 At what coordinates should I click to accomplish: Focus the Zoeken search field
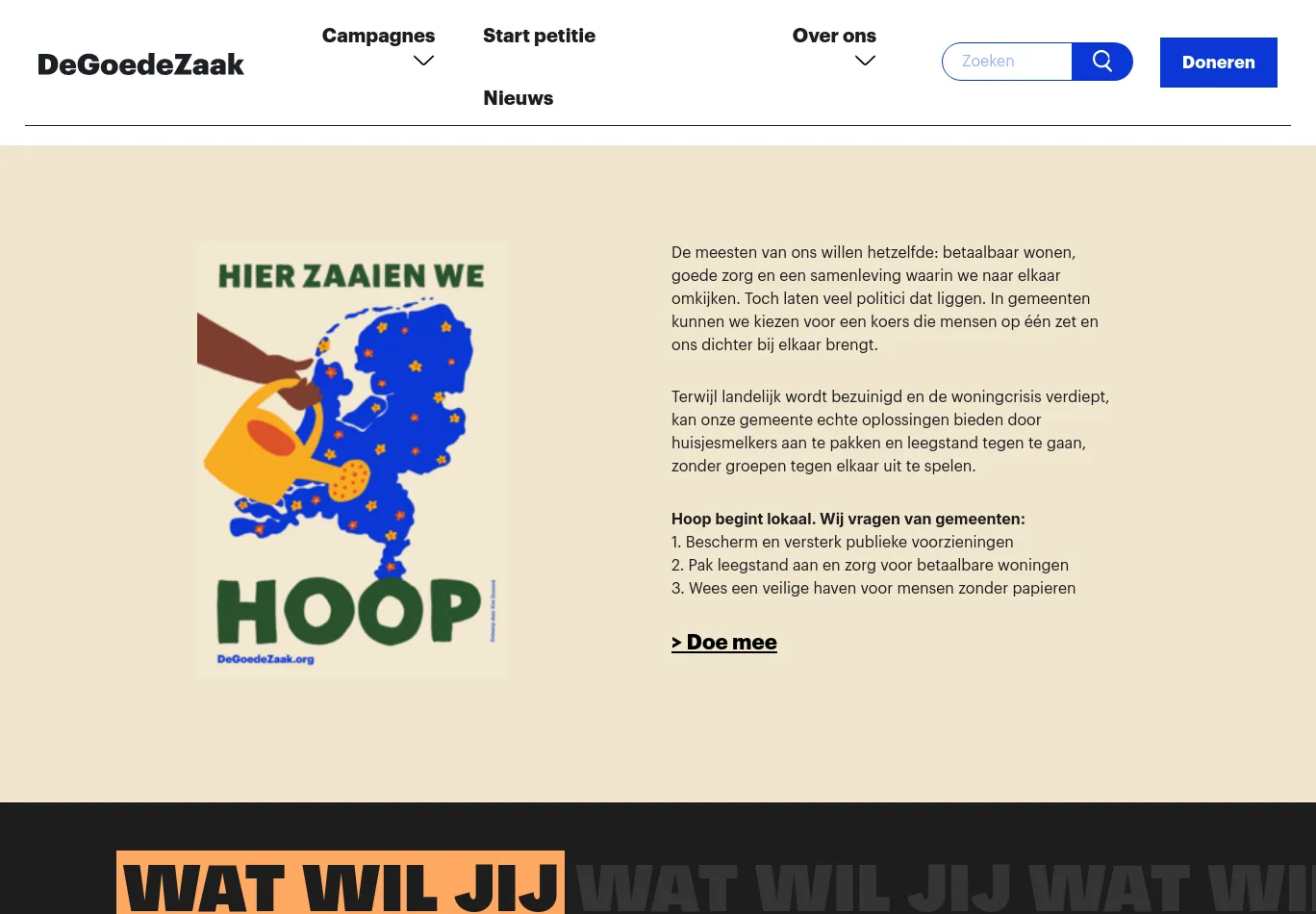click(1007, 62)
